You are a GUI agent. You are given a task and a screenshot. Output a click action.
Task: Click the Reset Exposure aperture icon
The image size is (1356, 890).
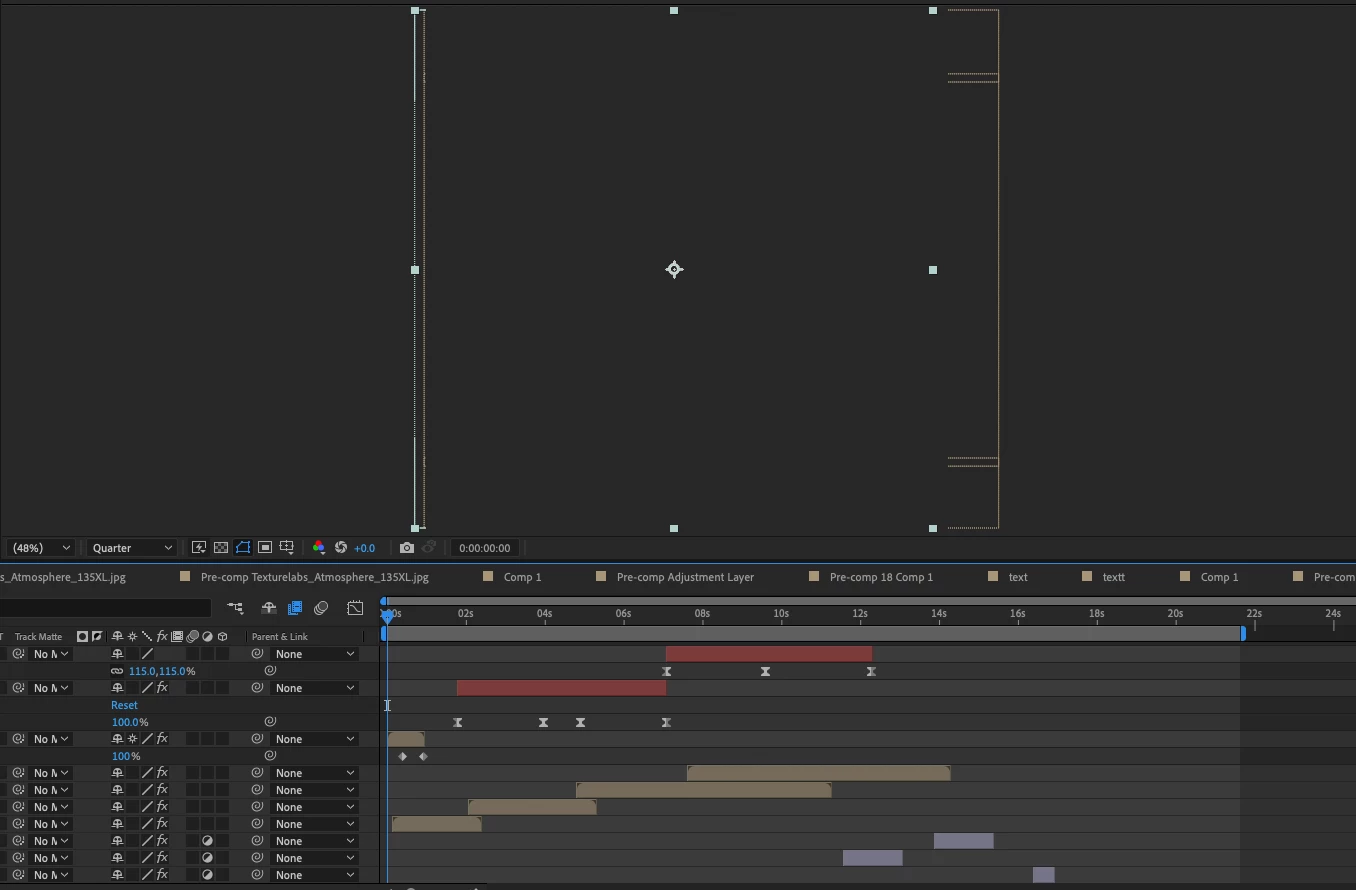[341, 548]
